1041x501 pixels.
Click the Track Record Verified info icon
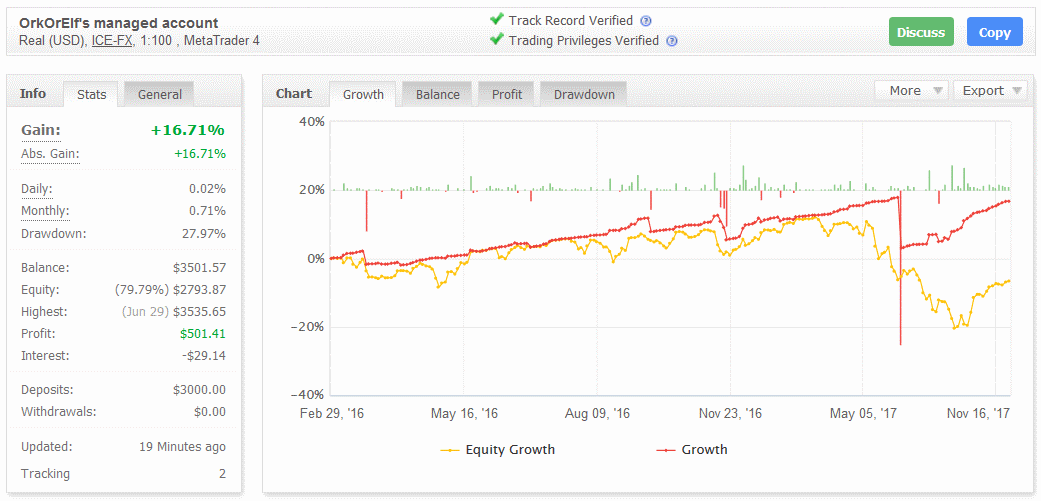[x=646, y=21]
